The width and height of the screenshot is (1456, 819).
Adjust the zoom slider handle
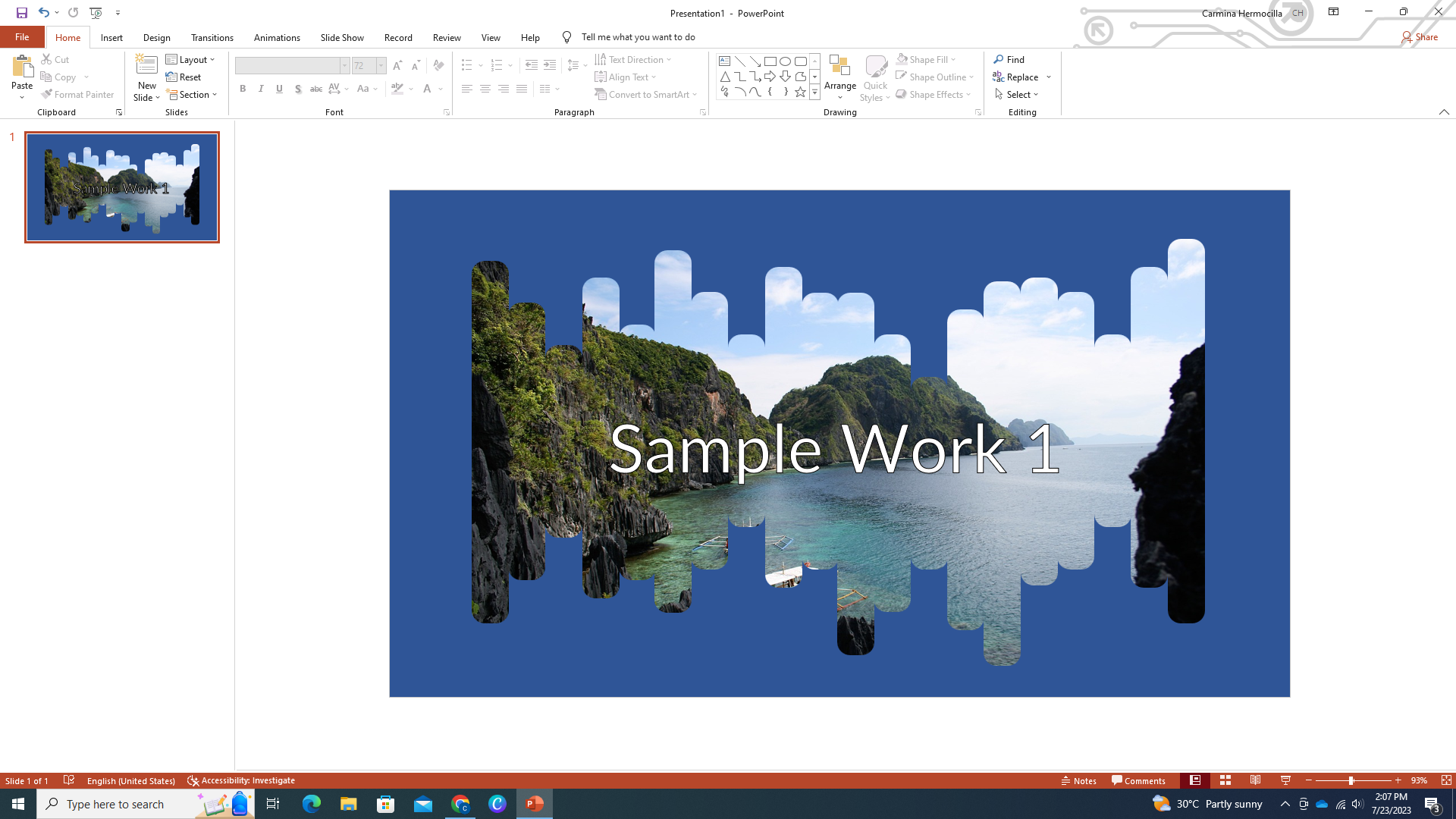(1351, 780)
